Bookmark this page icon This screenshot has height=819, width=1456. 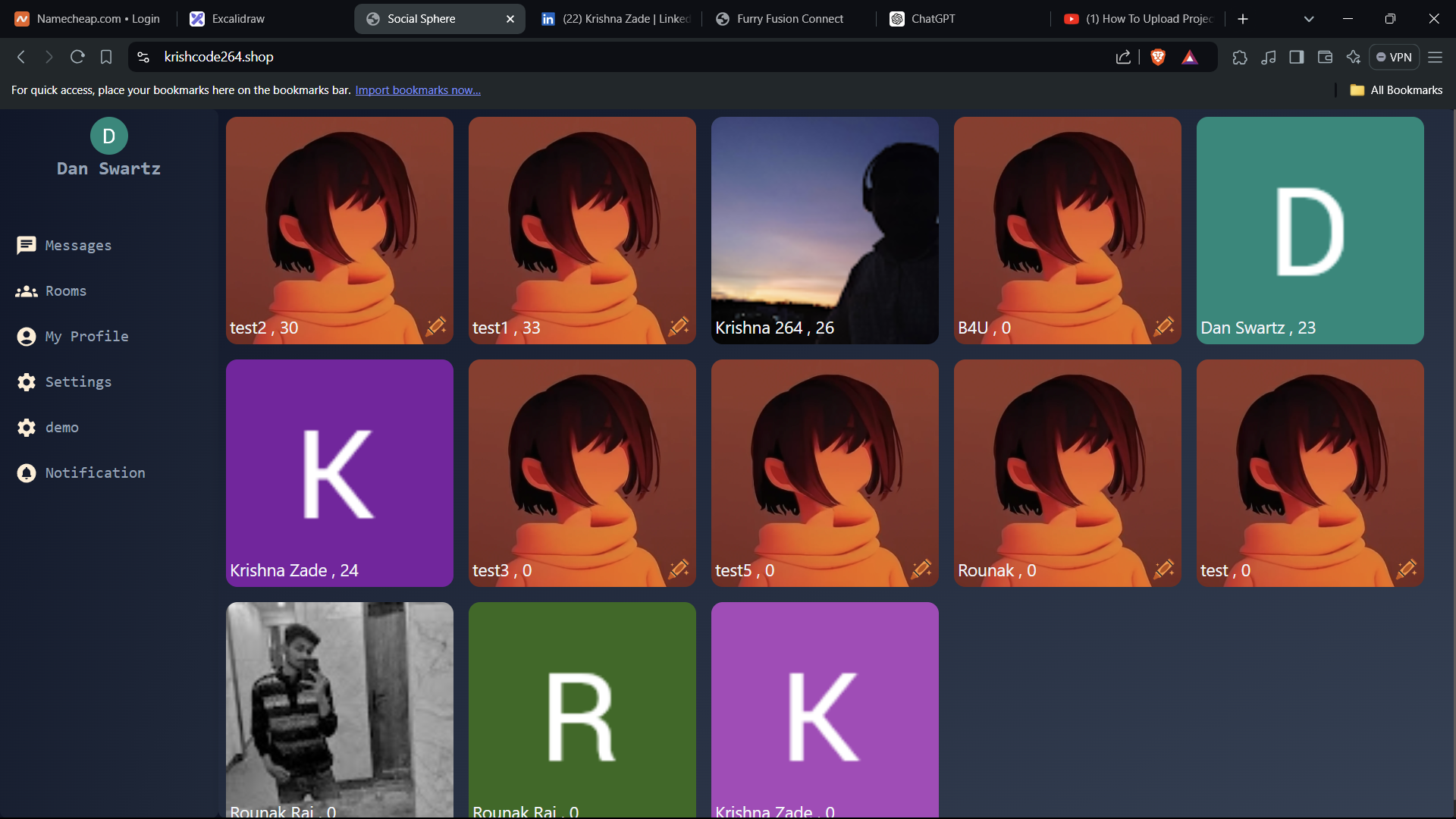pyautogui.click(x=106, y=57)
